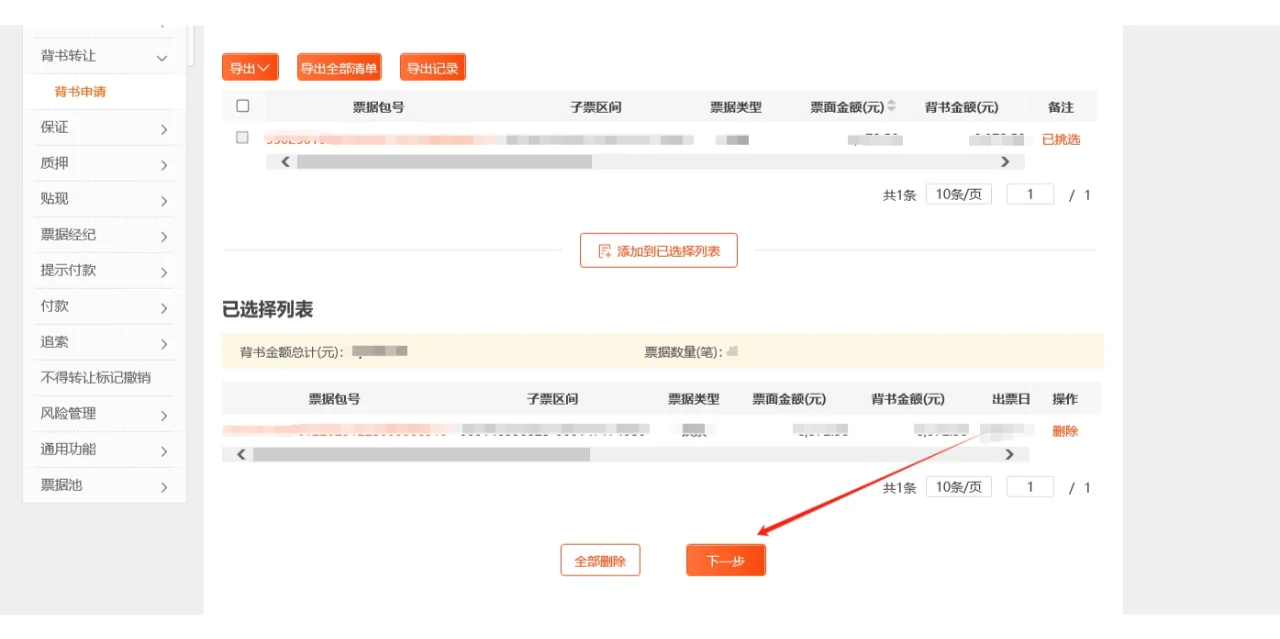1280x639 pixels.
Task: Open the upper table 10条/页 page size selector
Action: click(x=958, y=194)
